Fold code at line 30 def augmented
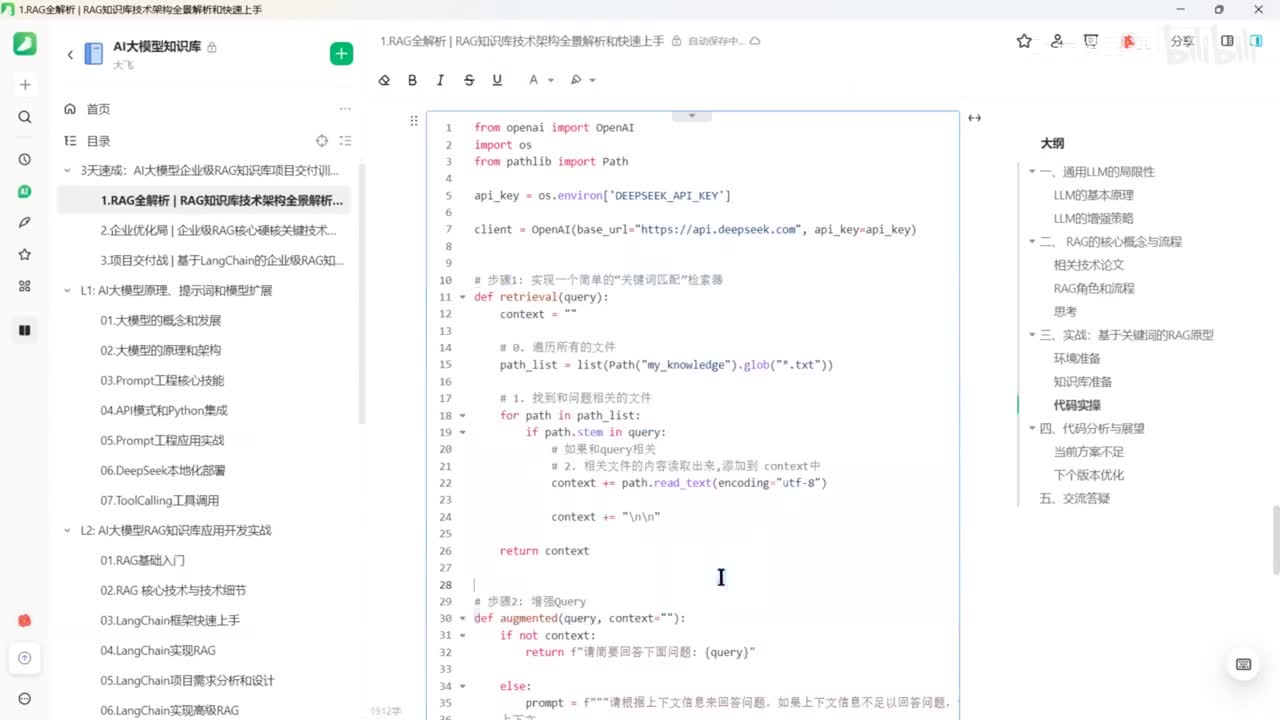This screenshot has width=1280, height=720. (462, 619)
